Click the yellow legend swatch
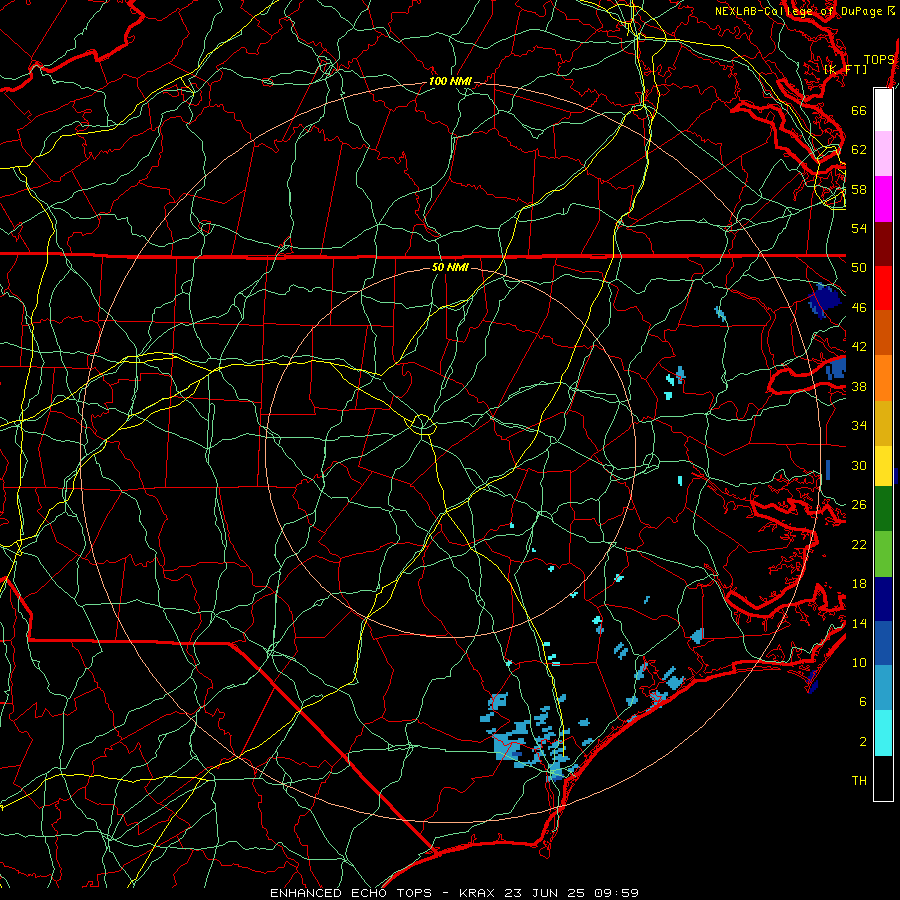900x900 pixels. tap(883, 466)
